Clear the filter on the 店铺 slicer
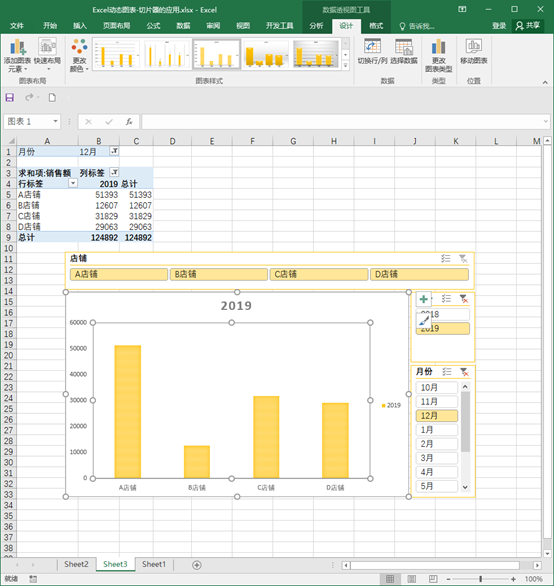Image resolution: width=554 pixels, height=586 pixels. point(463,259)
